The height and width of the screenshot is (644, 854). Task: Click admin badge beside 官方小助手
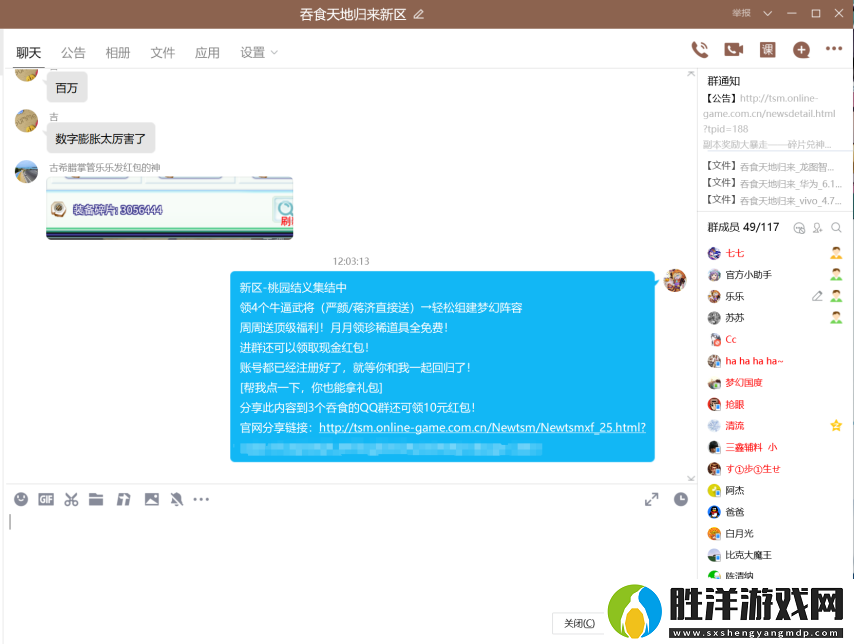click(836, 275)
